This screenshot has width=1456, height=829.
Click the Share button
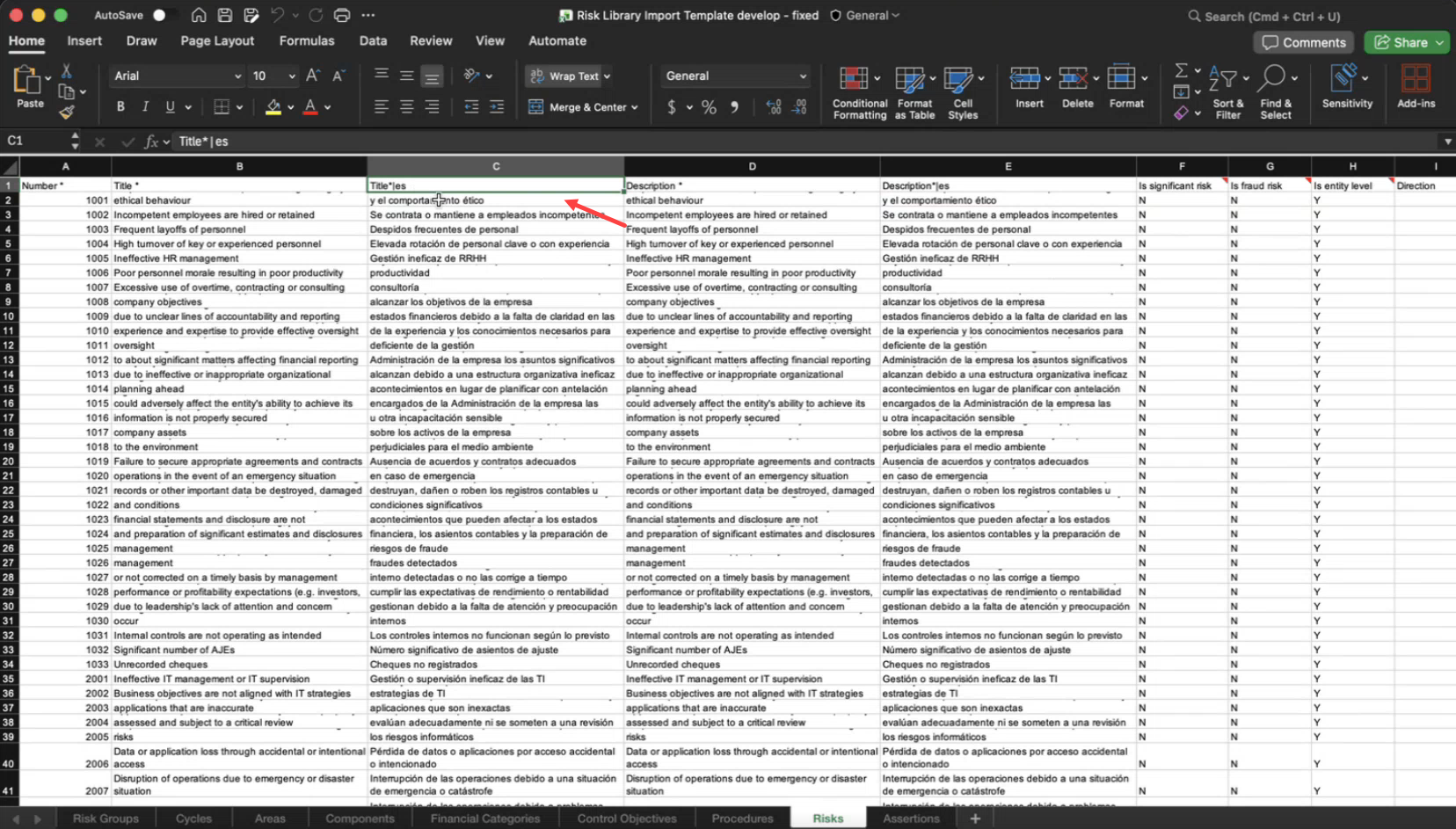(1406, 42)
